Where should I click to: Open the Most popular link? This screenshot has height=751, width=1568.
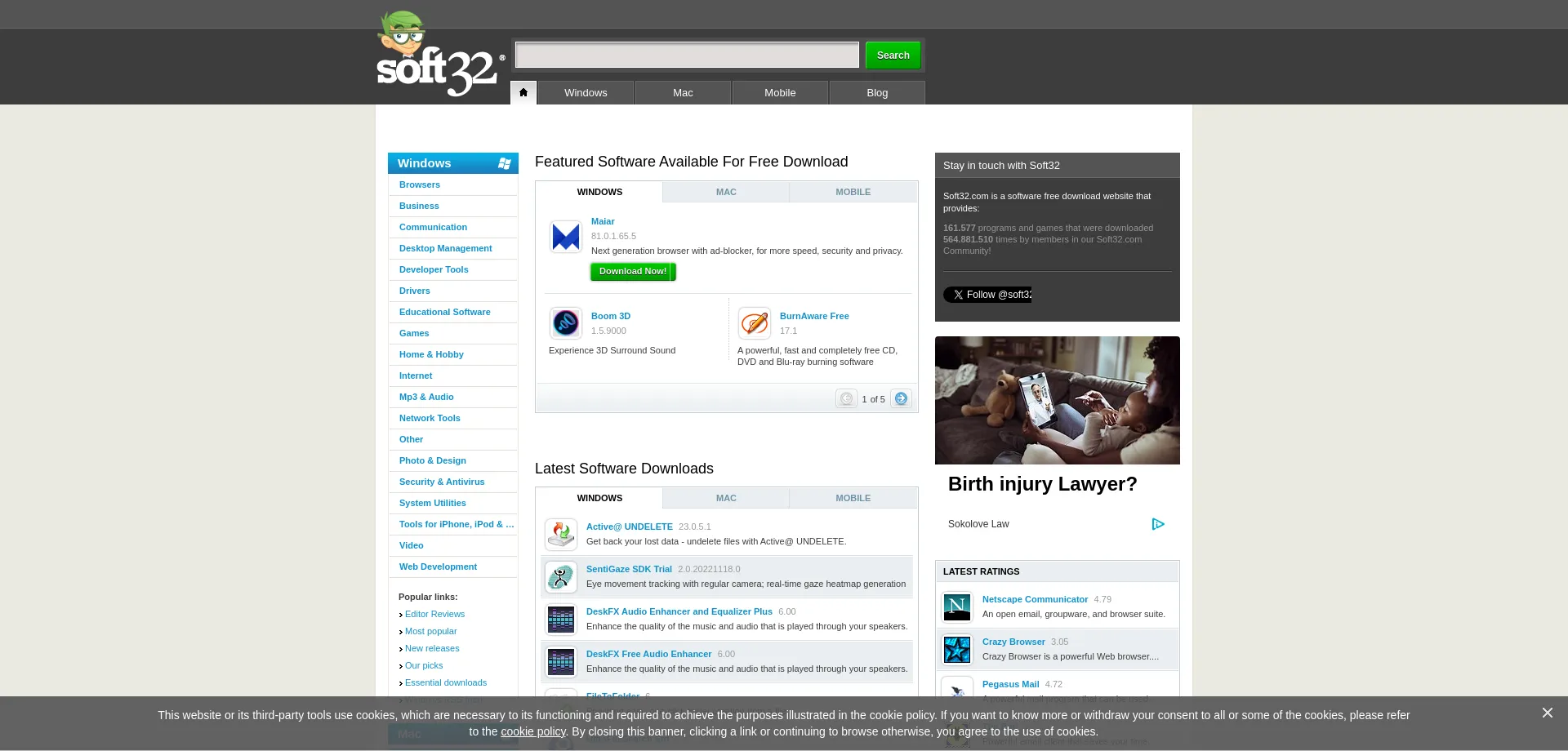coord(431,631)
